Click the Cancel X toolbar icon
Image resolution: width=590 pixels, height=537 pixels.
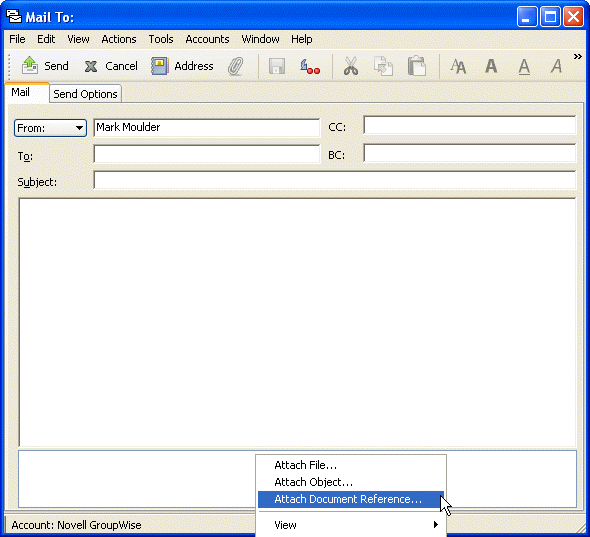91,67
